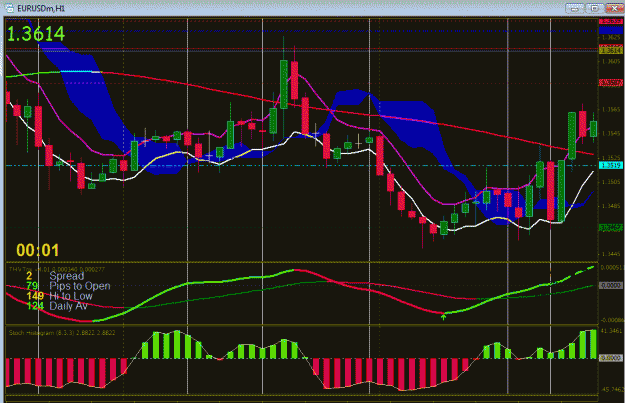
Task: Click the EURUSDm chart window icon
Action: 10,8
